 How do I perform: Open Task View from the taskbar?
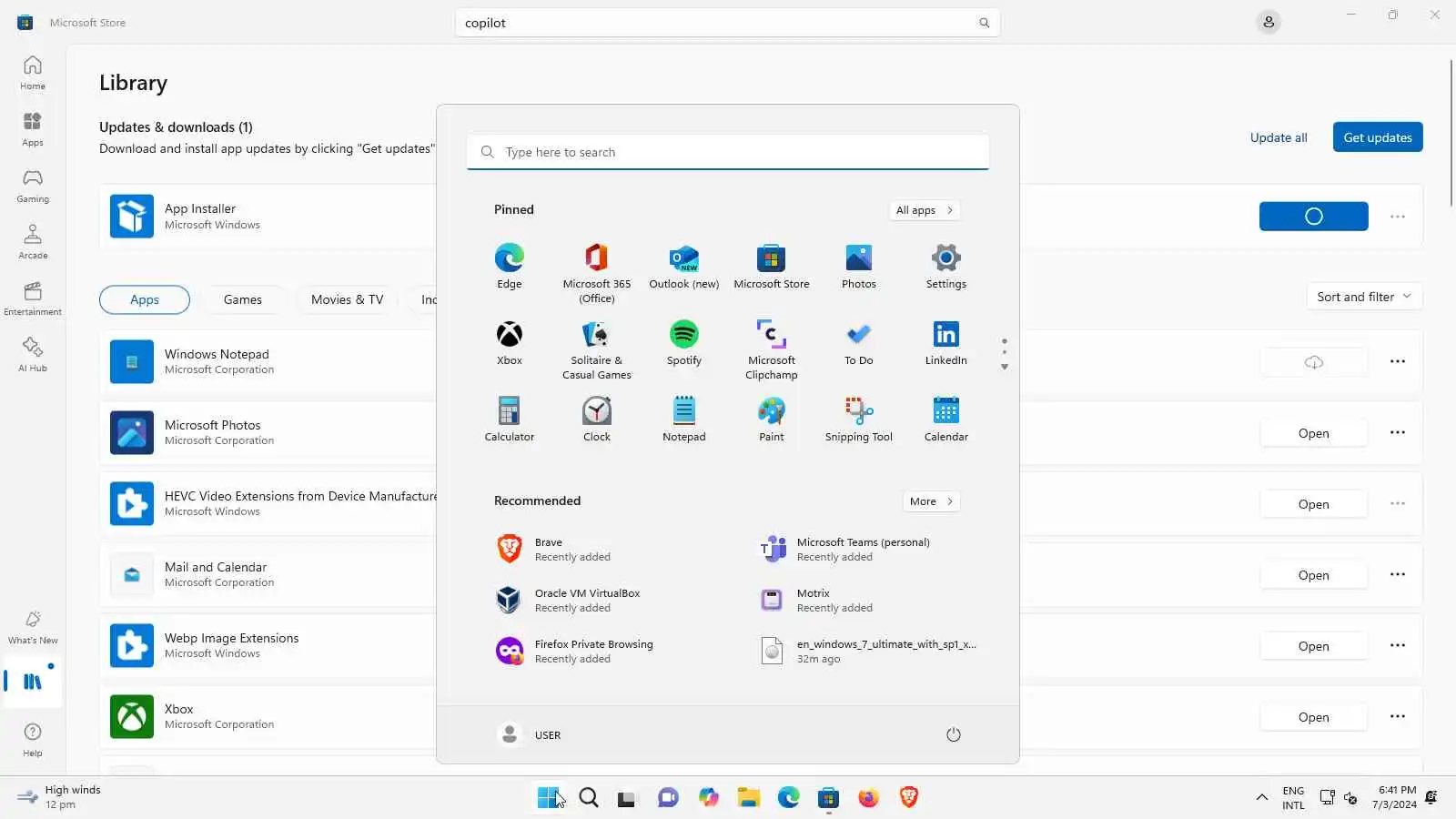click(x=627, y=798)
